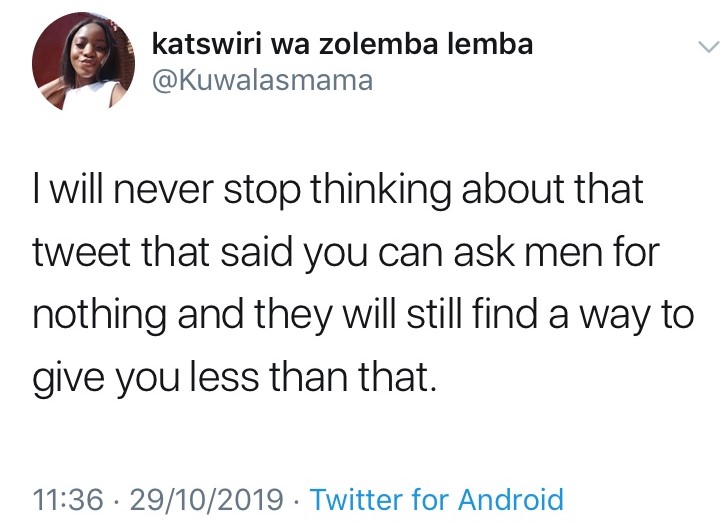
Task: Open katswiri wa zolemba lemba's profile name
Action: click(x=342, y=44)
